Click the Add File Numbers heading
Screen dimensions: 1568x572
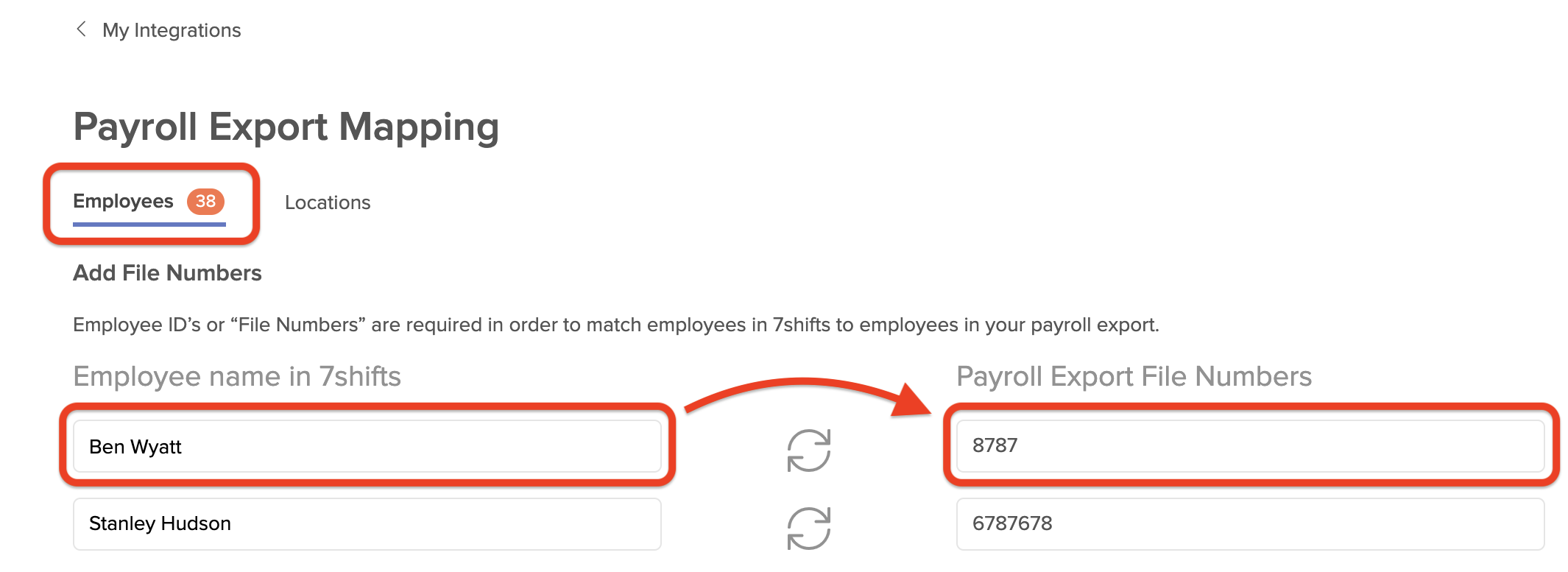167,273
